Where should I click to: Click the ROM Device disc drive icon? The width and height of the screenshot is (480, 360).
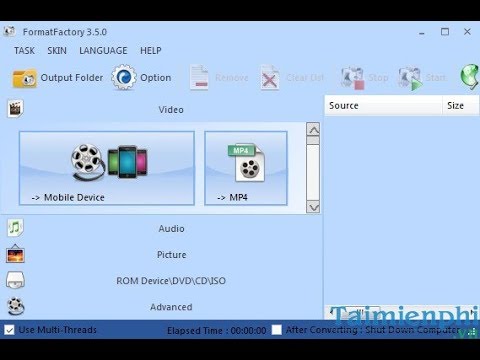[15, 280]
